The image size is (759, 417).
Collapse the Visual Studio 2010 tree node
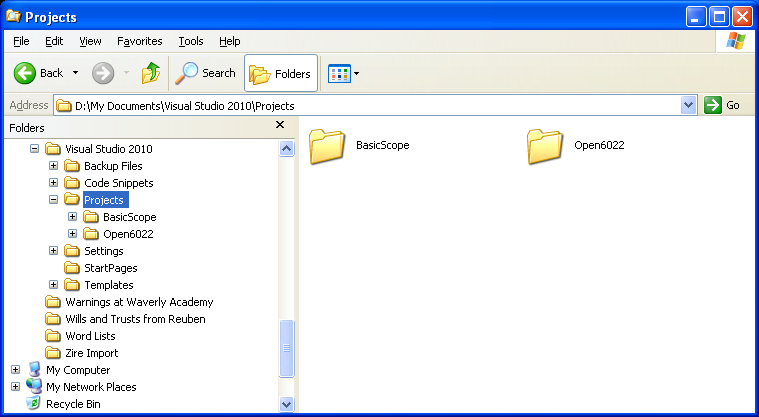pyautogui.click(x=34, y=149)
